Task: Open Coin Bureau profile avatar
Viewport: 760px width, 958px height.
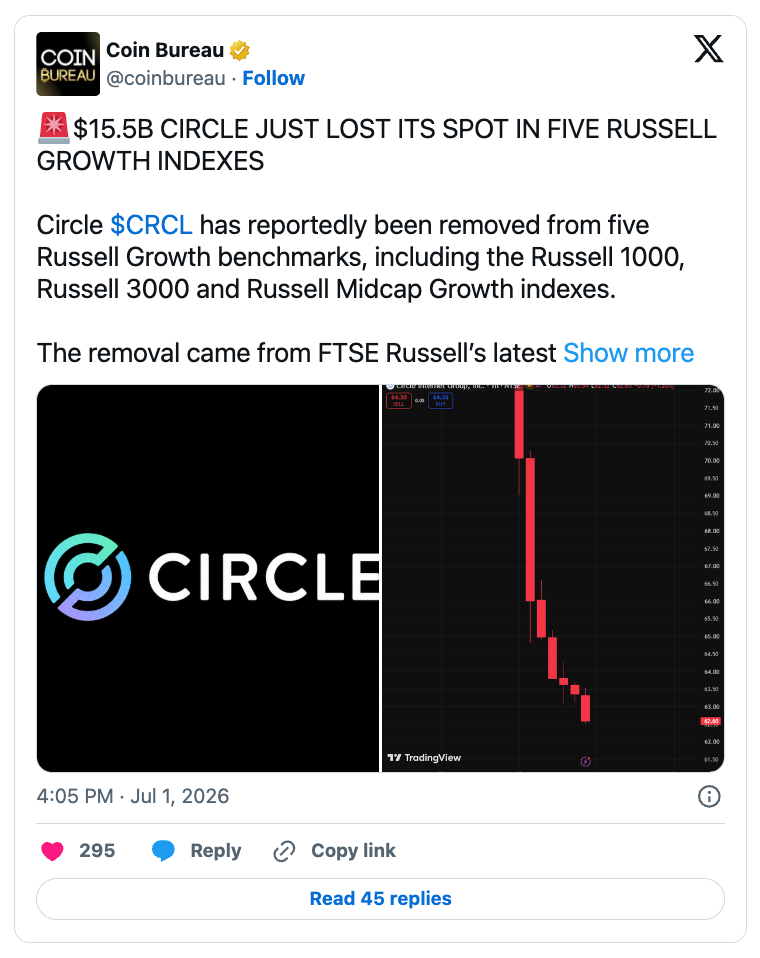Action: 68,64
